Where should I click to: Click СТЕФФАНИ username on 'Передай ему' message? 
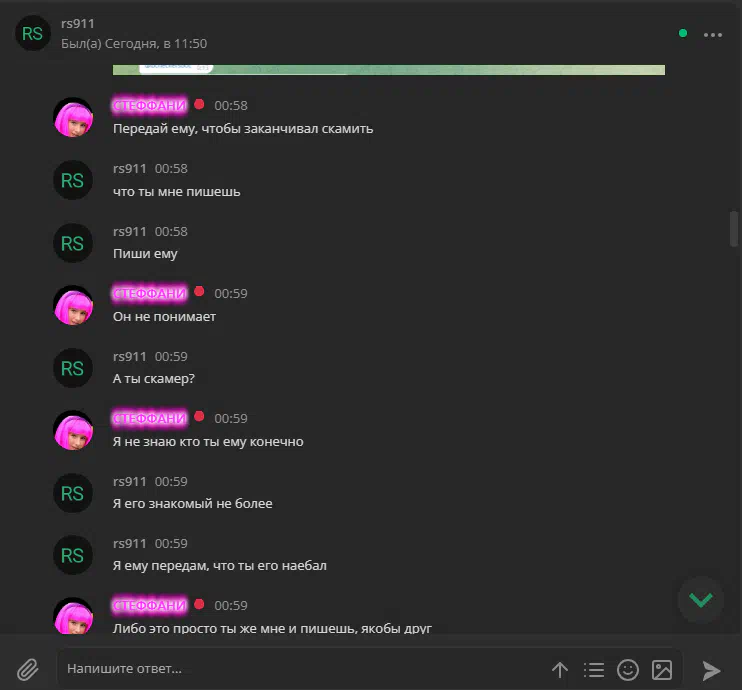(150, 105)
